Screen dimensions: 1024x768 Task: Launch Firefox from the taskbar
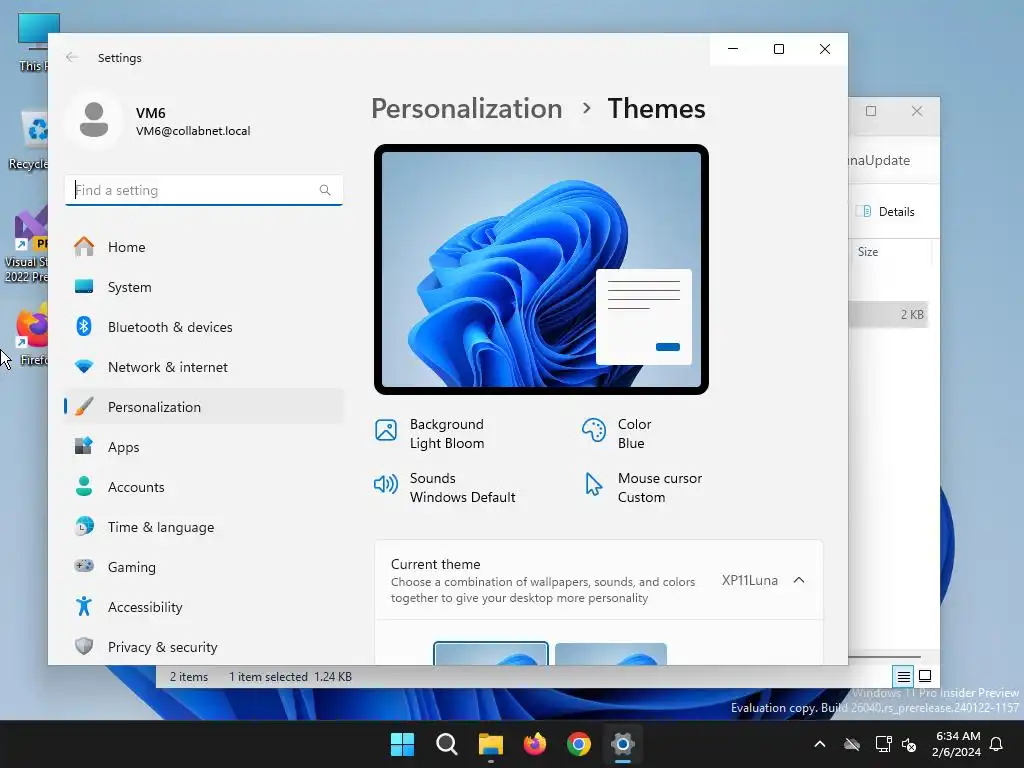[535, 744]
